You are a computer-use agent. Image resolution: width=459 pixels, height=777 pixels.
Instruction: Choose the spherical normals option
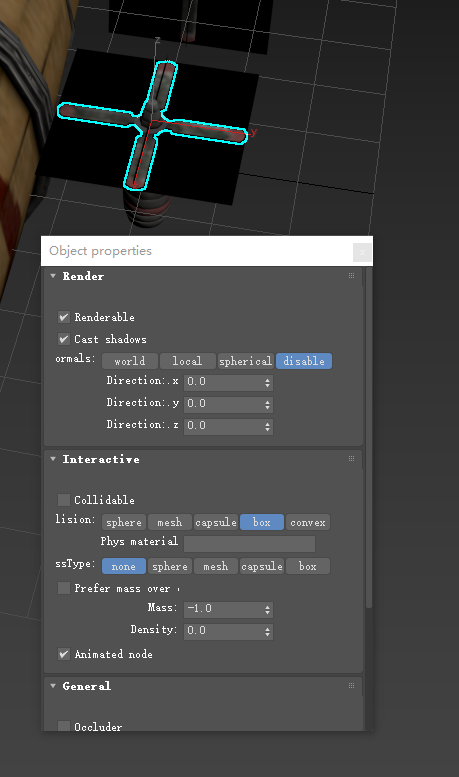click(x=245, y=361)
